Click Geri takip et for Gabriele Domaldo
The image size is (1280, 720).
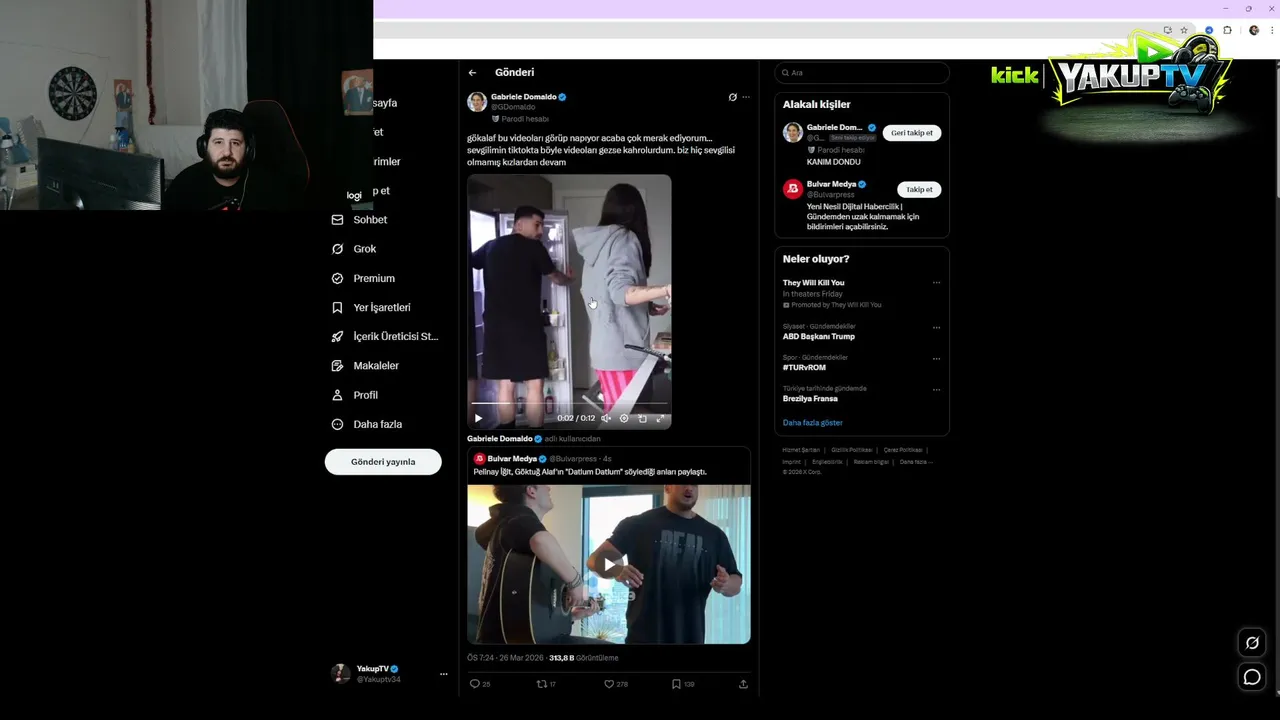coord(912,133)
